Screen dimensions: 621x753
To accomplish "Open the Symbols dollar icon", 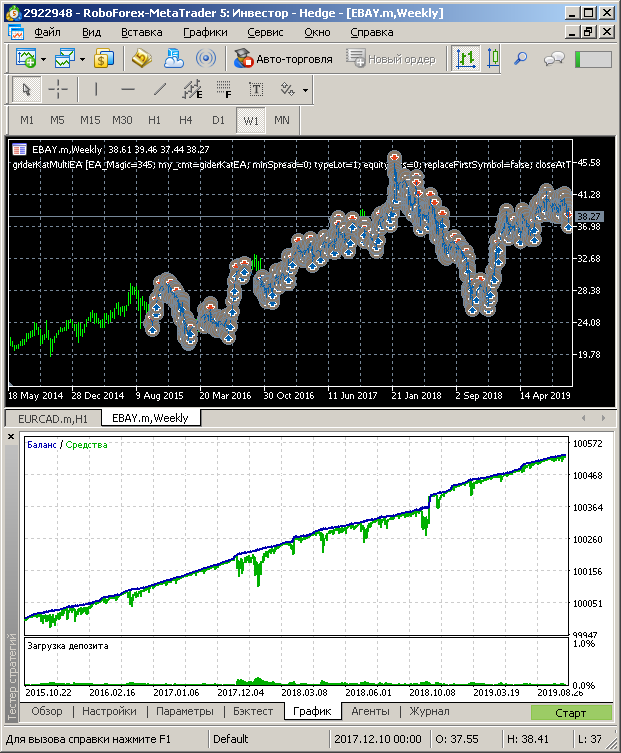I will pyautogui.click(x=104, y=59).
